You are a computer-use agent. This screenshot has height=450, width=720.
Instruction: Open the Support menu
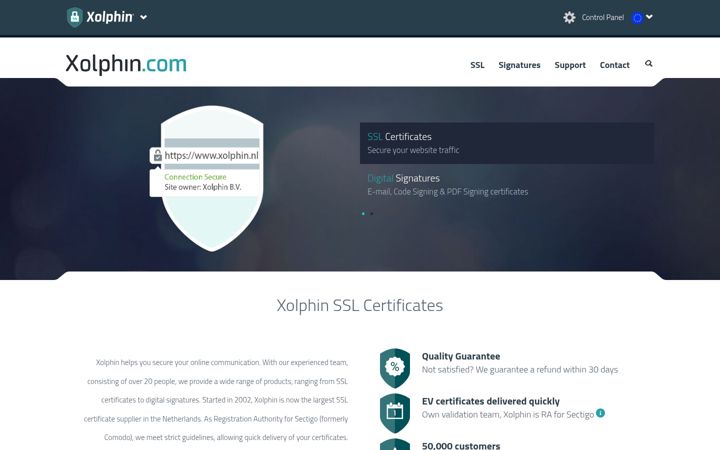pos(570,65)
